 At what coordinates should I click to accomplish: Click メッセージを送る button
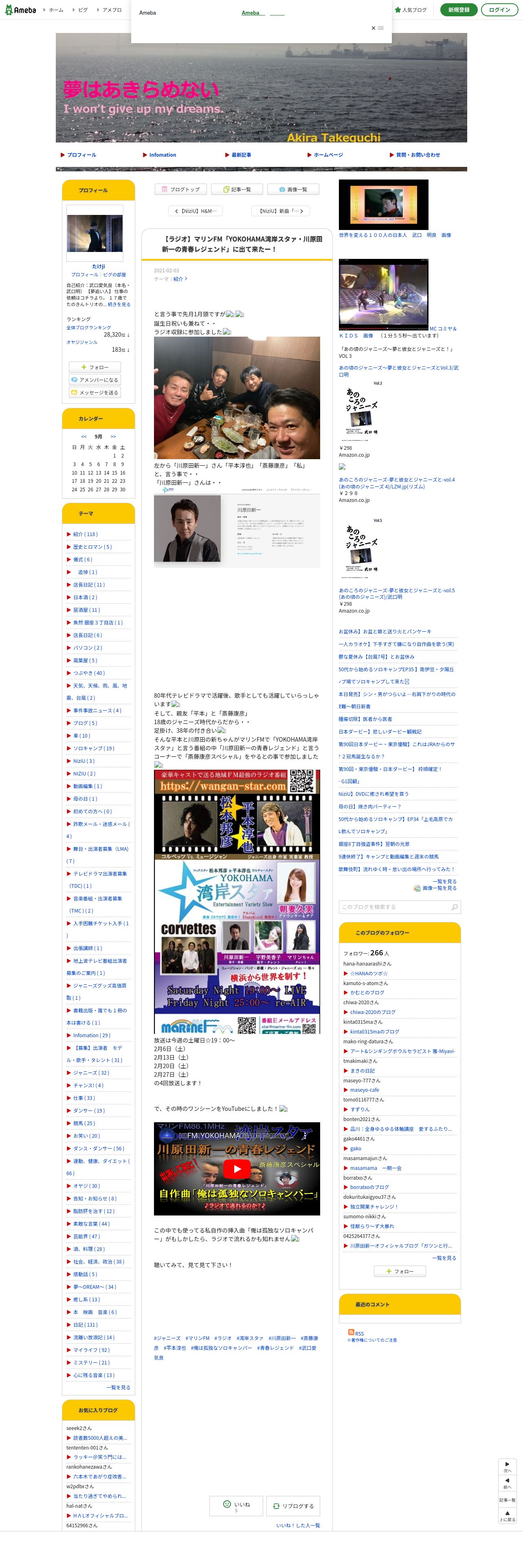coord(95,392)
